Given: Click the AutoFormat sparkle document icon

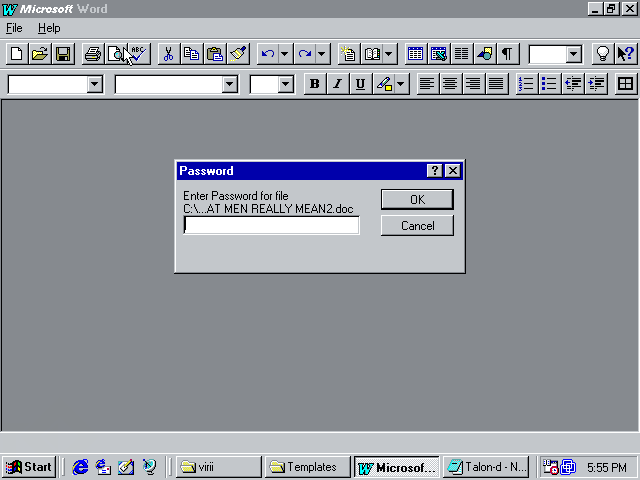Looking at the screenshot, I should point(349,53).
